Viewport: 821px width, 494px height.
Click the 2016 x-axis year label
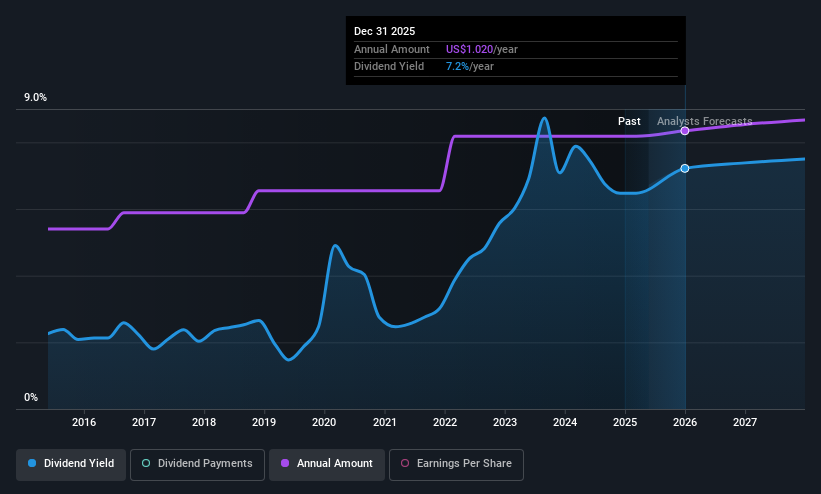[x=84, y=422]
